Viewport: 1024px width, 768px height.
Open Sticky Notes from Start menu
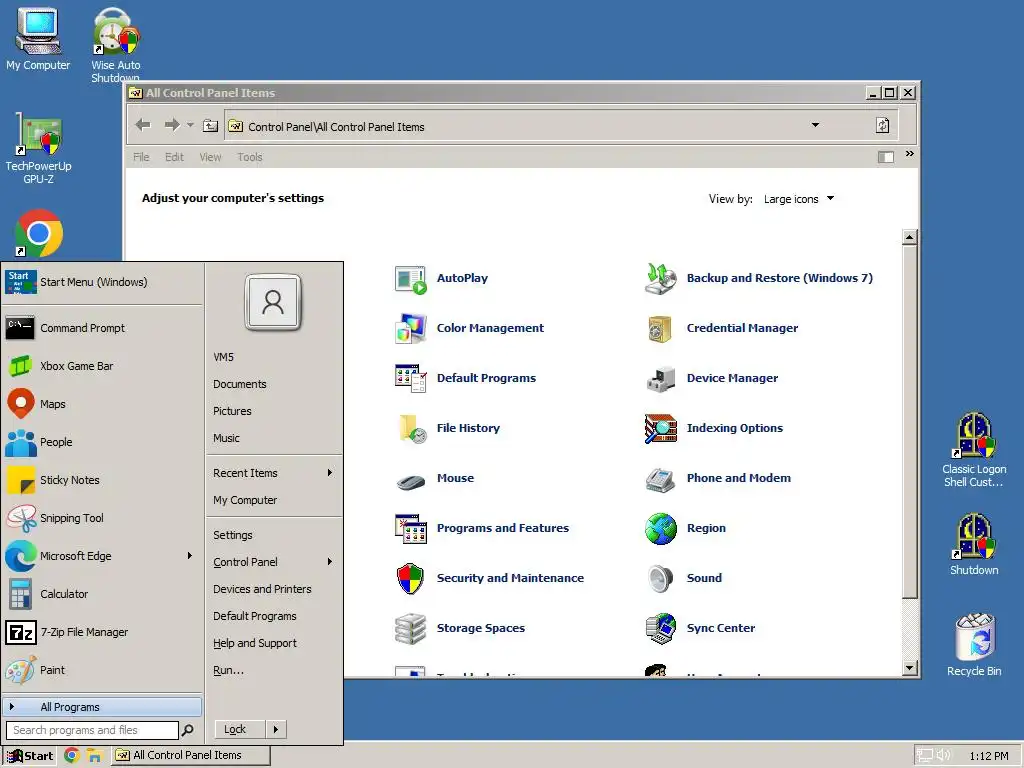click(x=103, y=480)
